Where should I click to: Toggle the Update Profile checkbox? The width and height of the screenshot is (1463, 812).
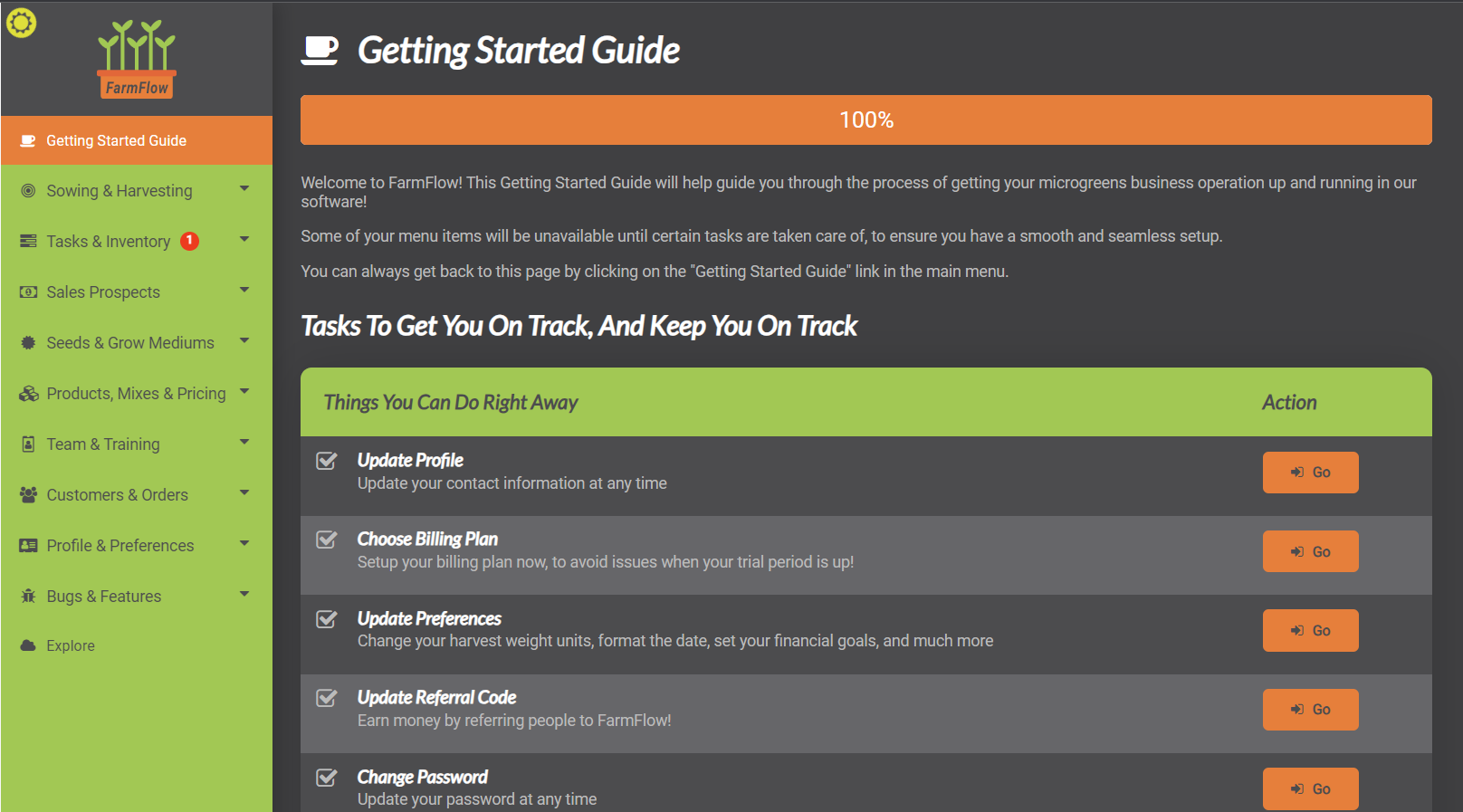pyautogui.click(x=327, y=461)
